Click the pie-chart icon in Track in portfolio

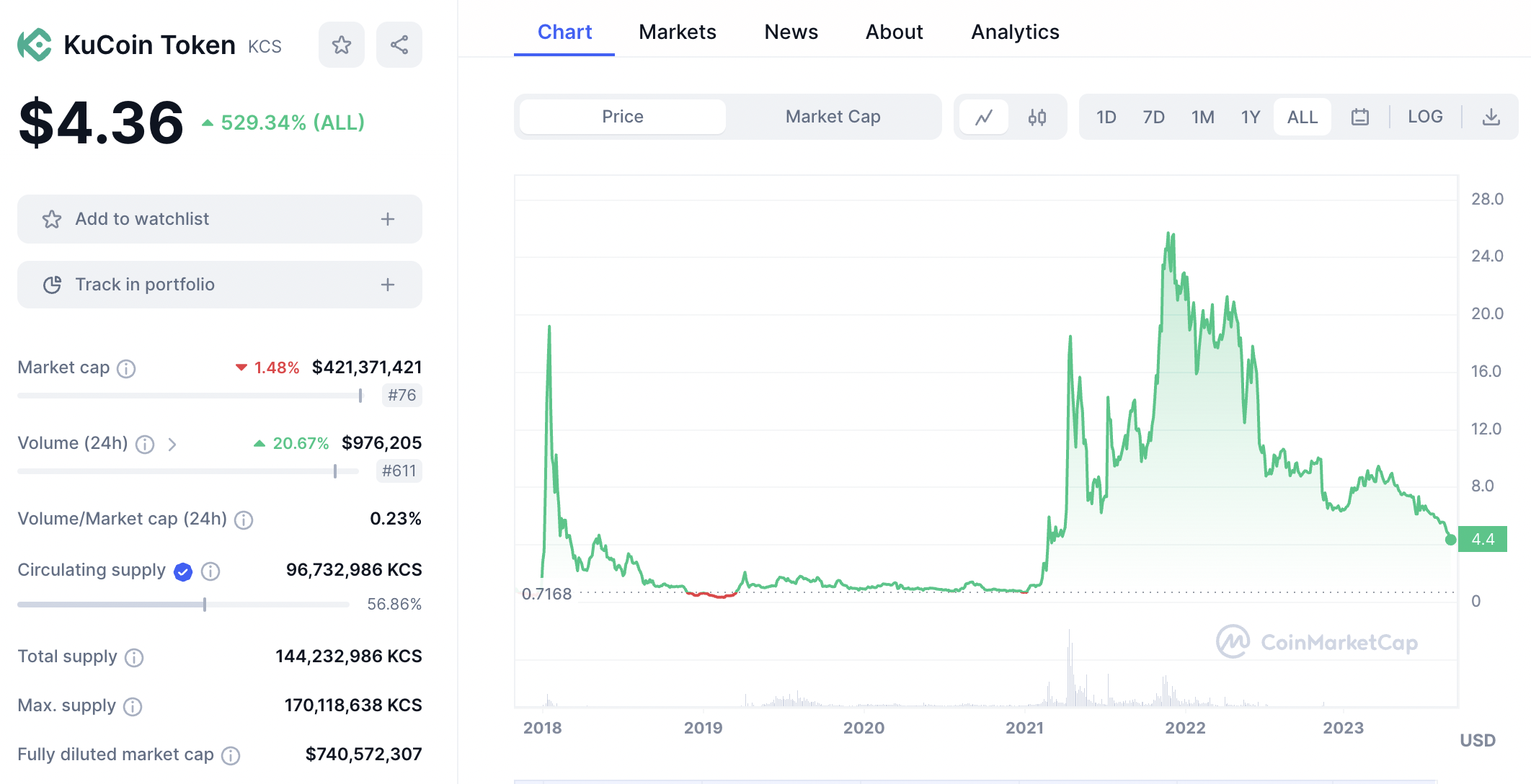point(52,285)
